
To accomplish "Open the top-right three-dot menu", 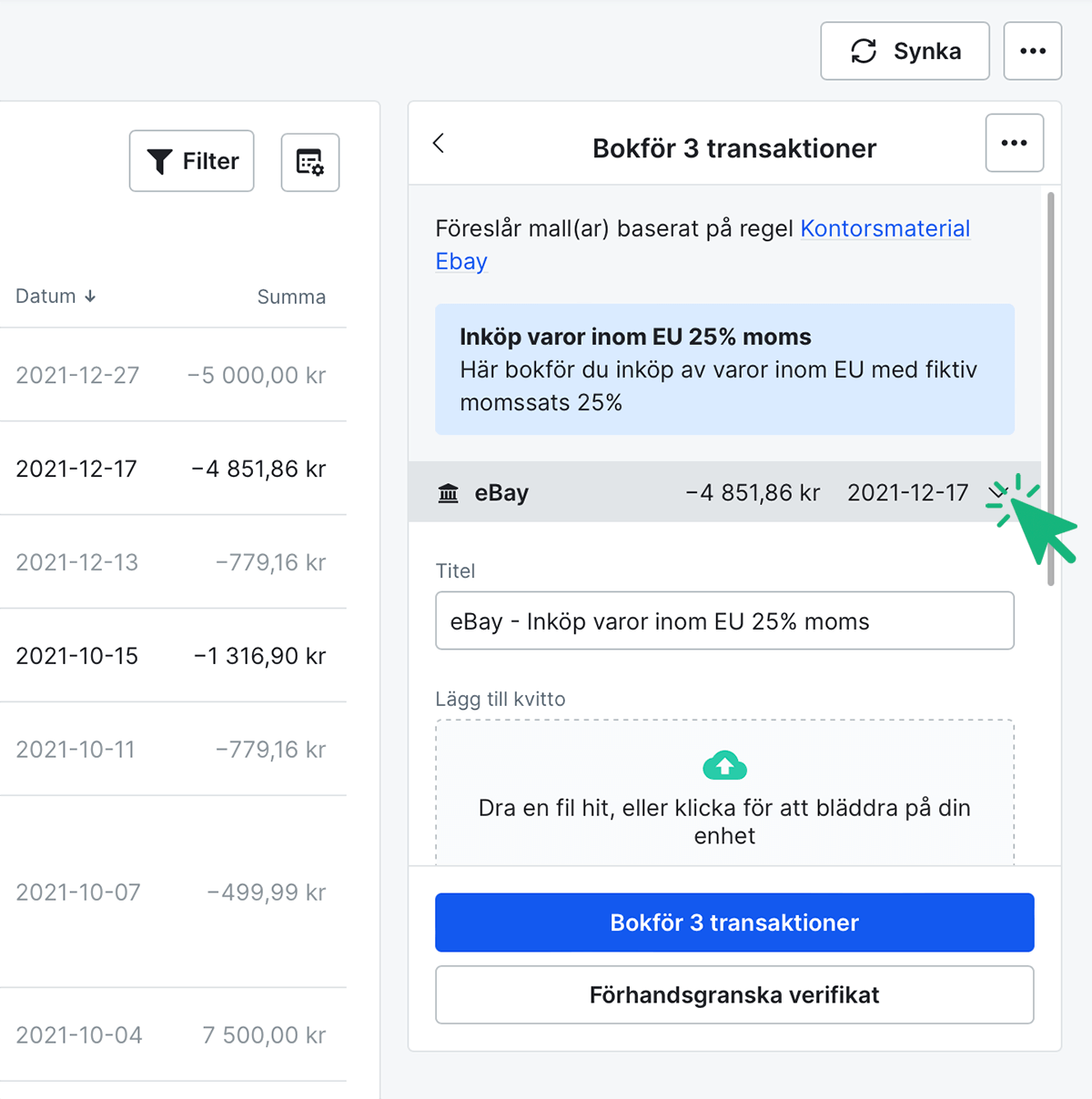I will click(1032, 51).
